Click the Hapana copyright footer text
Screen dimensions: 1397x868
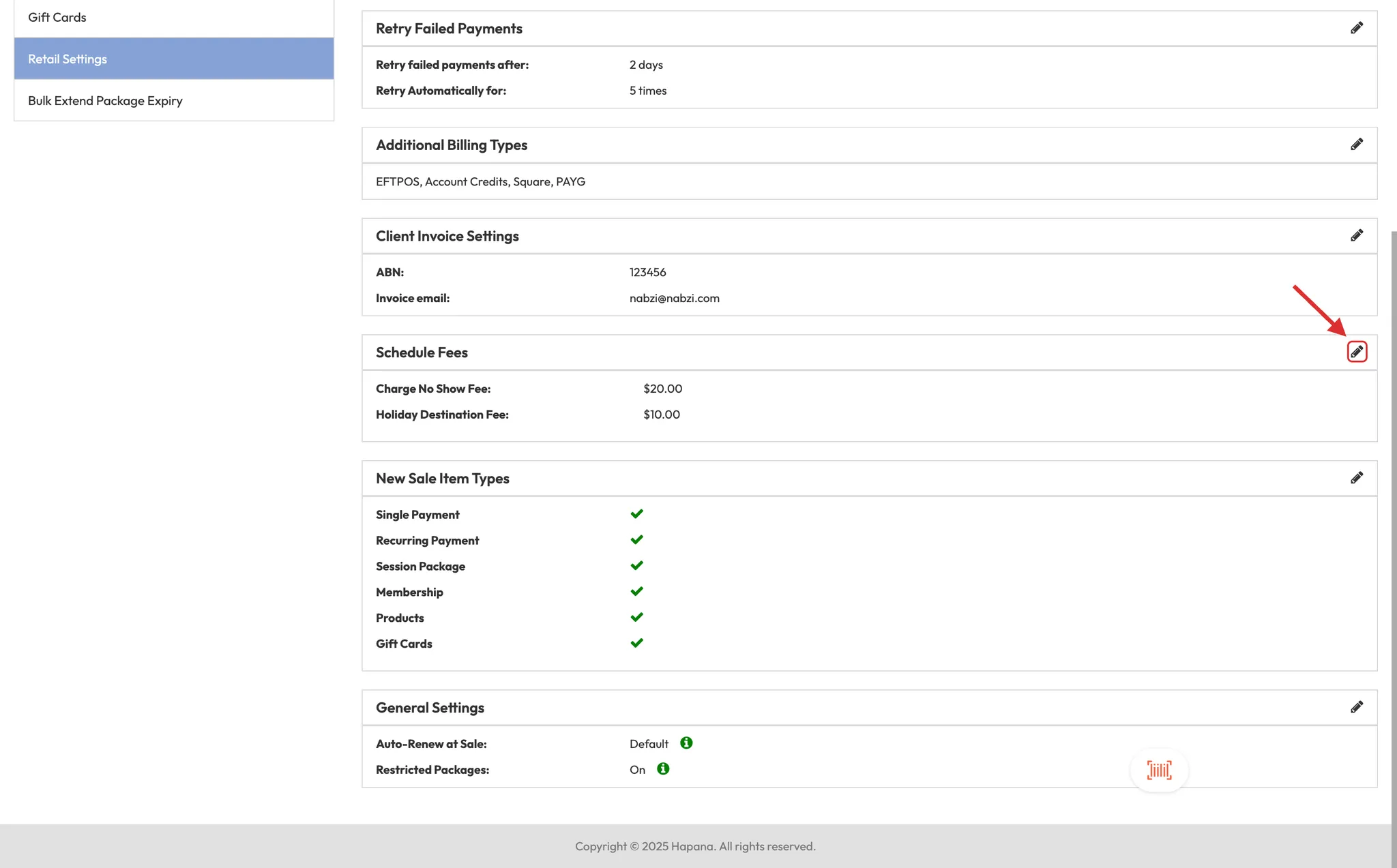click(x=694, y=846)
